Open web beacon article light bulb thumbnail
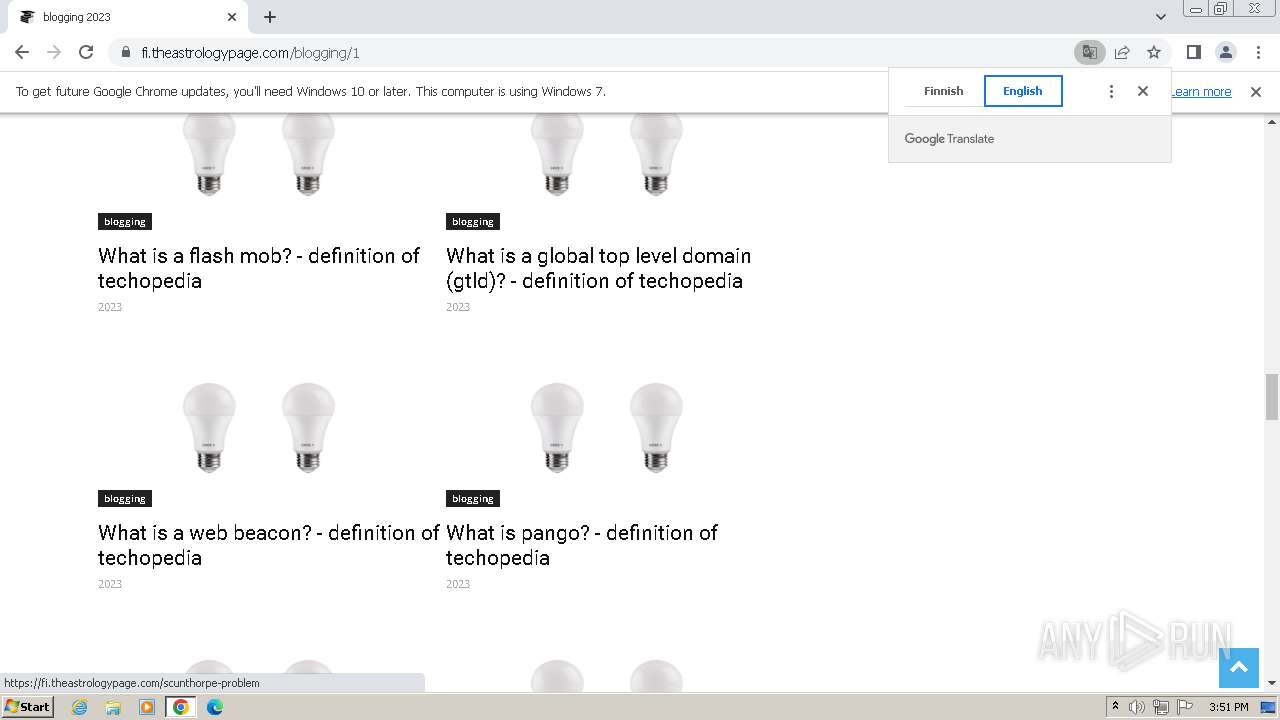Viewport: 1280px width, 720px height. coord(259,427)
